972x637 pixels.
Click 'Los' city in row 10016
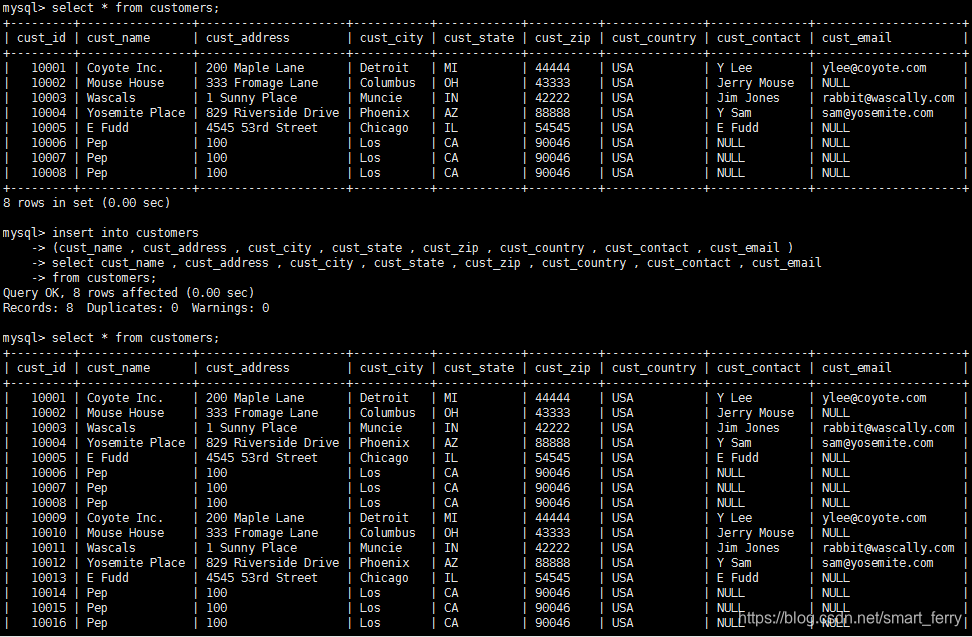click(370, 623)
